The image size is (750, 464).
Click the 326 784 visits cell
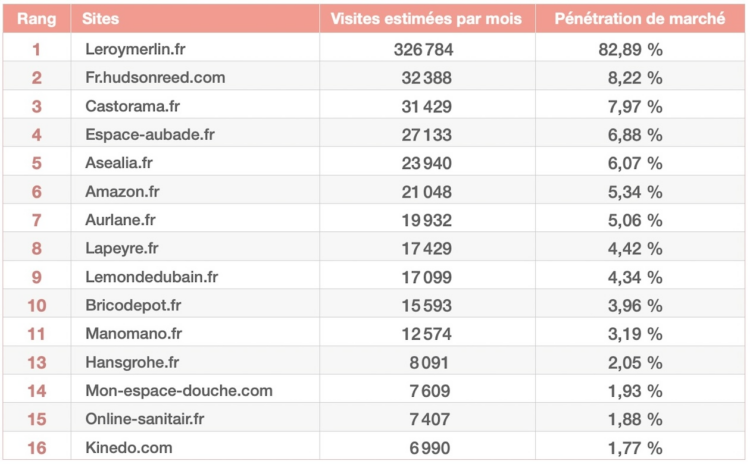[x=428, y=49]
